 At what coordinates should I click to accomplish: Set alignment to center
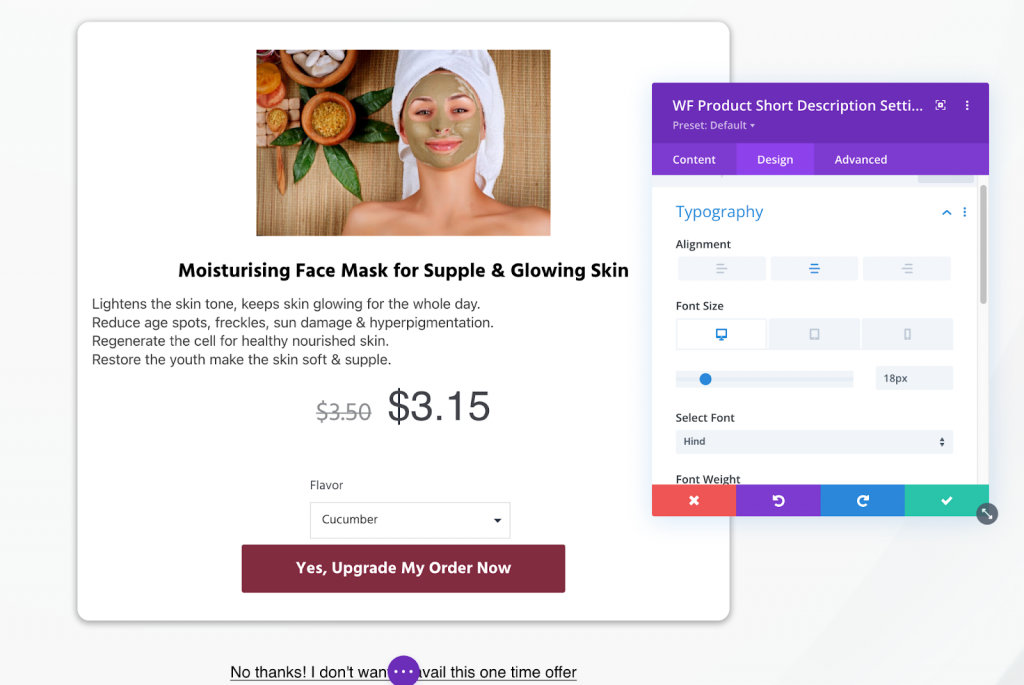[x=814, y=268]
